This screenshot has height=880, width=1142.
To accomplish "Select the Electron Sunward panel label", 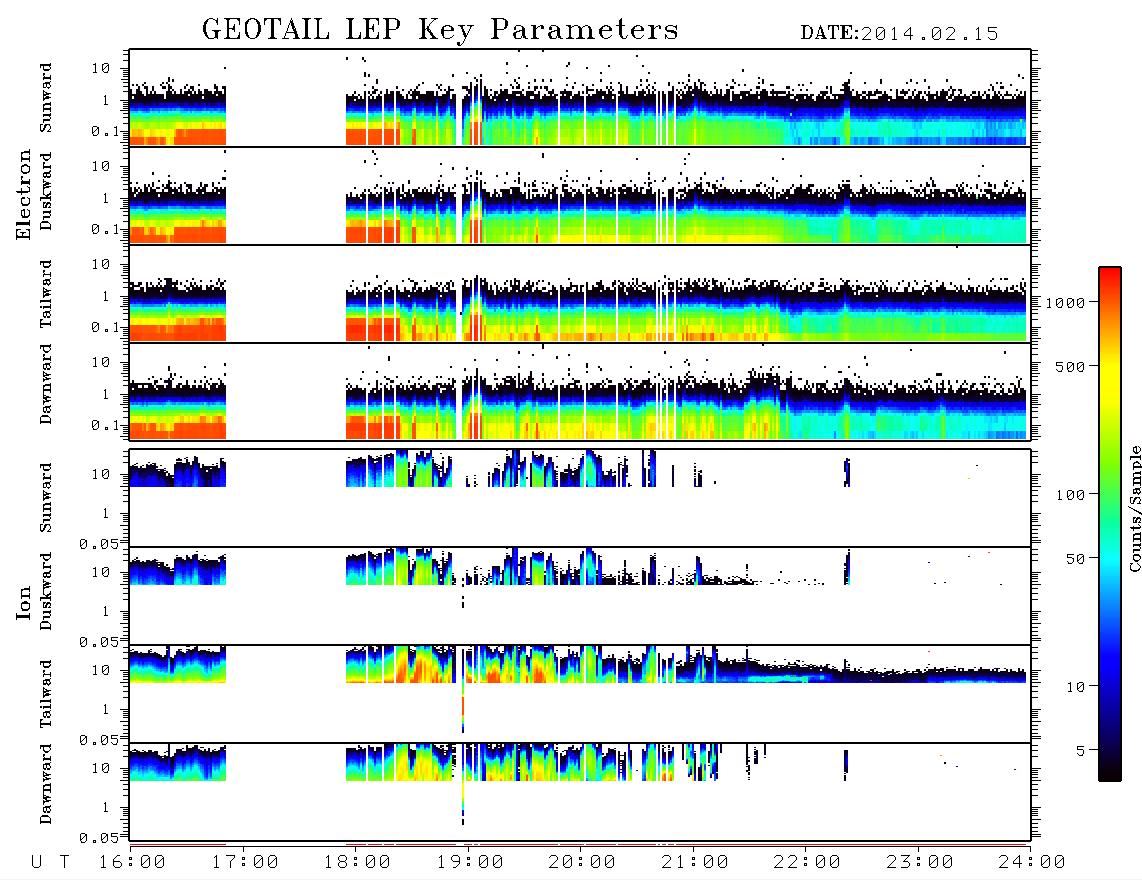I will click(x=46, y=98).
